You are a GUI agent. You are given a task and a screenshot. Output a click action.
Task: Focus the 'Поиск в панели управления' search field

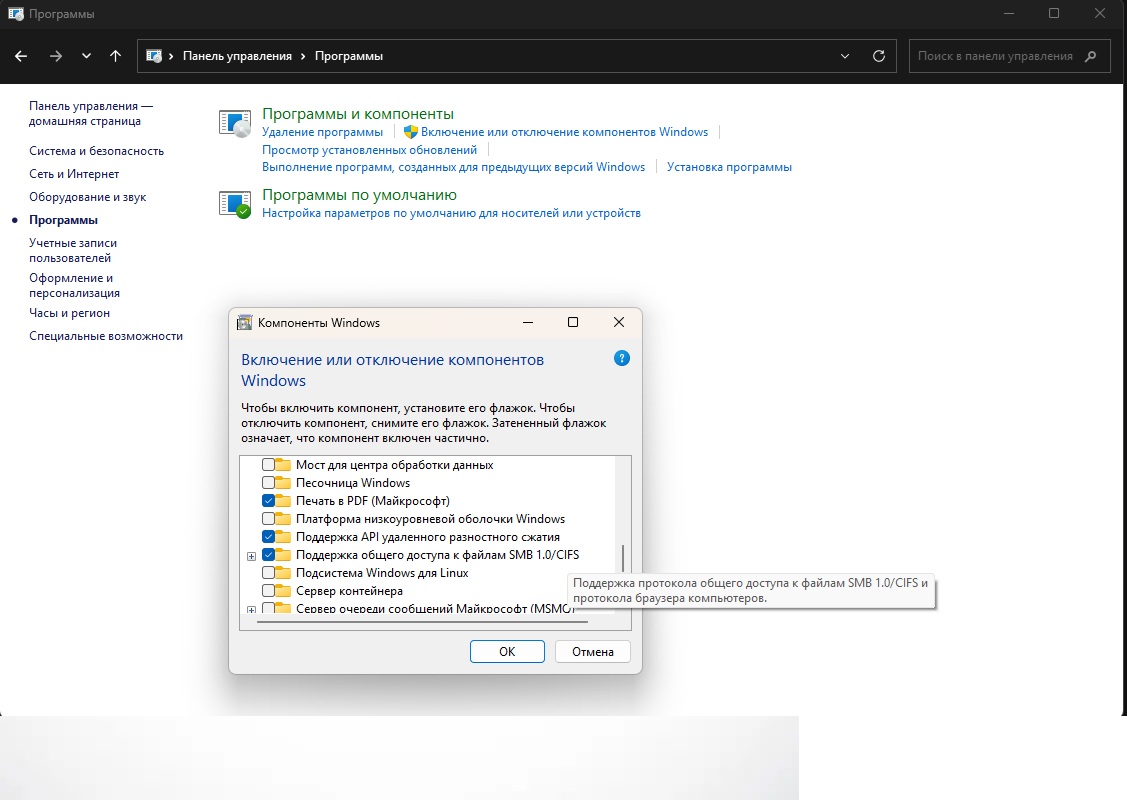(x=1008, y=56)
